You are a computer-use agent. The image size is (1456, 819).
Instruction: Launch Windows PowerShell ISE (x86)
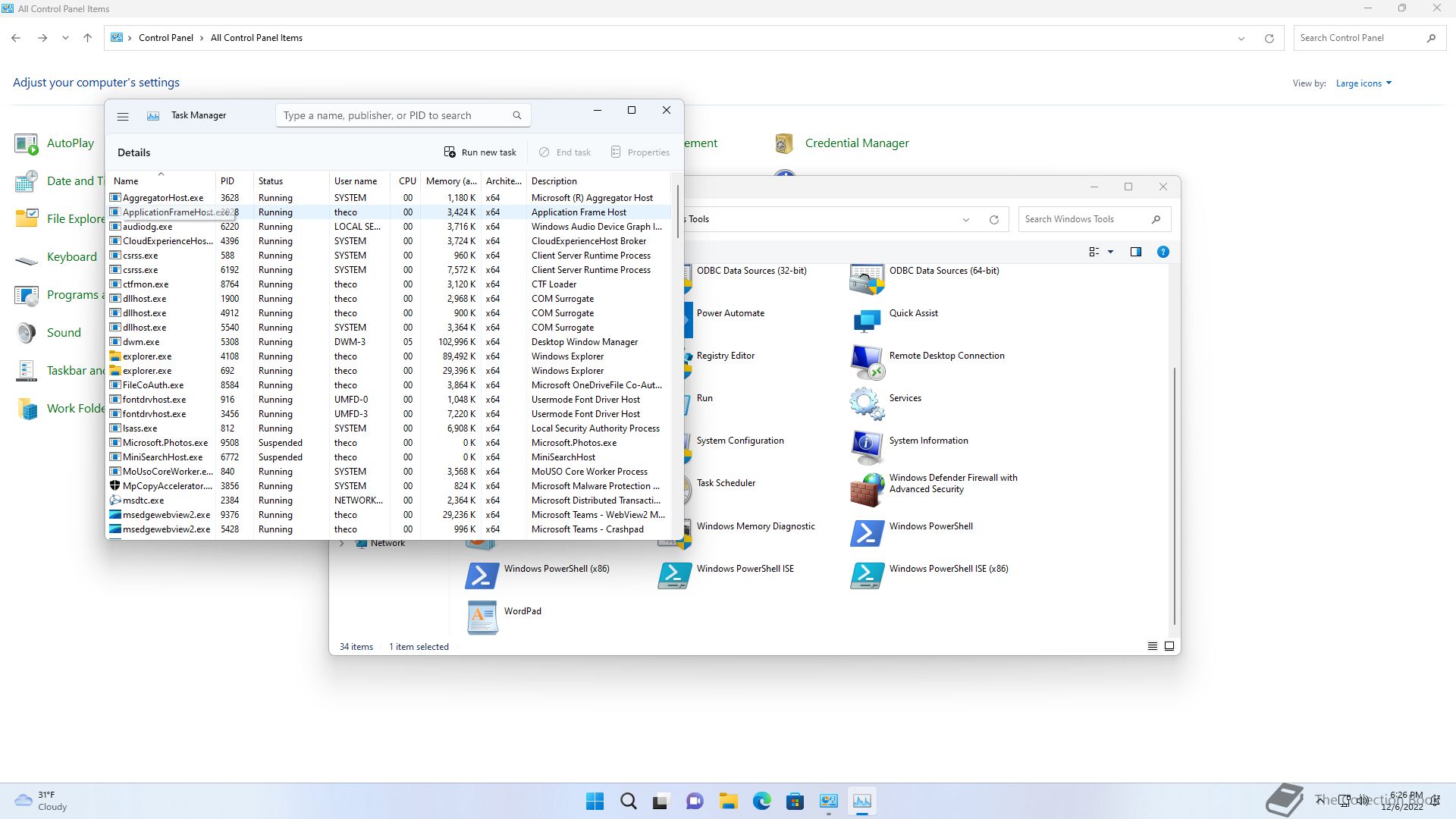[x=930, y=576]
